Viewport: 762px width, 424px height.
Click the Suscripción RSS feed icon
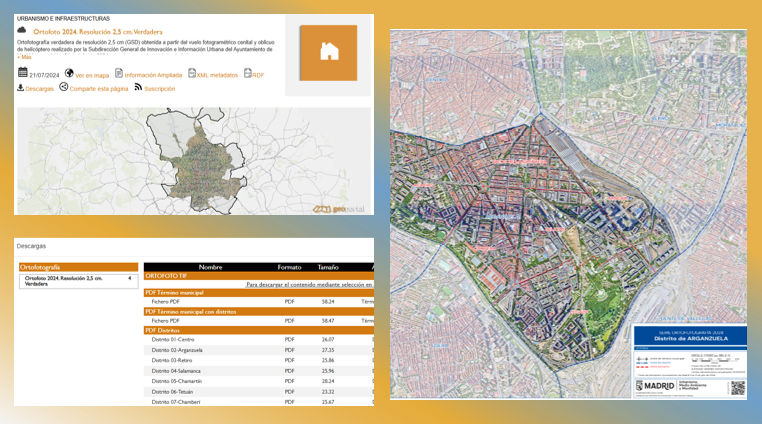[x=138, y=87]
